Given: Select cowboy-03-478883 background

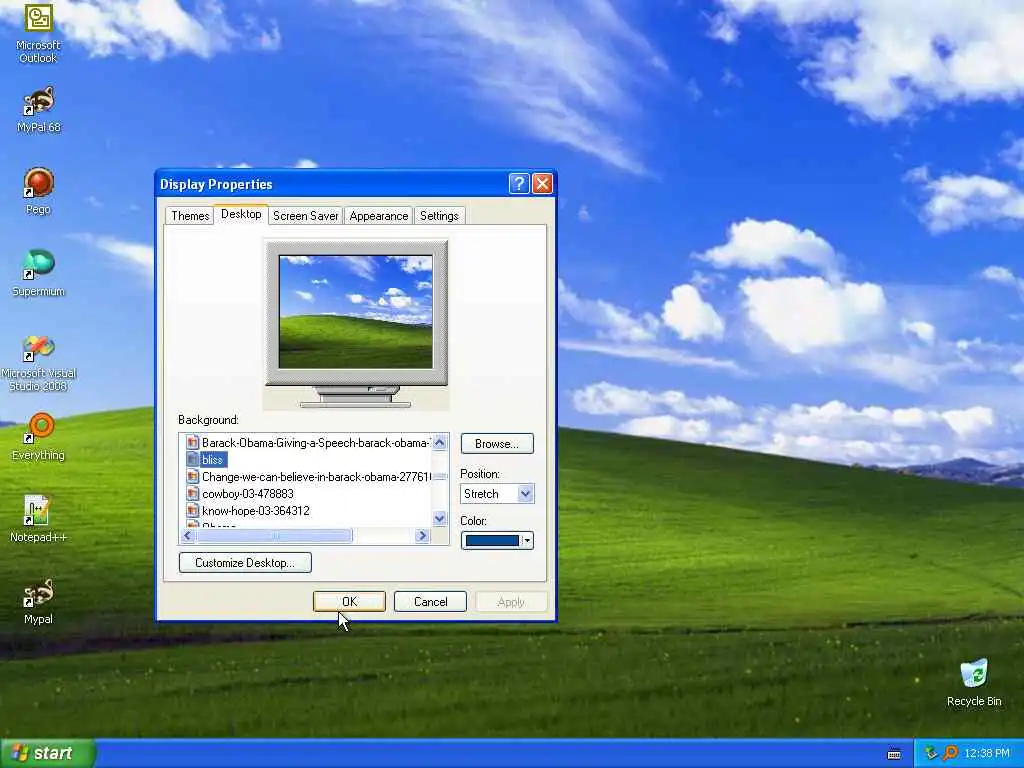Looking at the screenshot, I should tap(248, 494).
